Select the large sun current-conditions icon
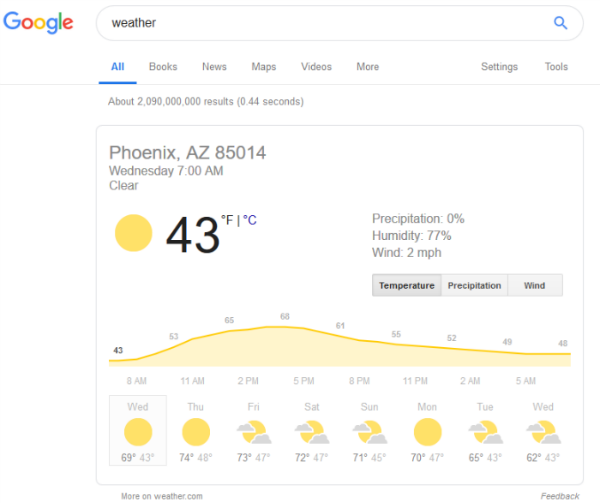 click(x=134, y=233)
